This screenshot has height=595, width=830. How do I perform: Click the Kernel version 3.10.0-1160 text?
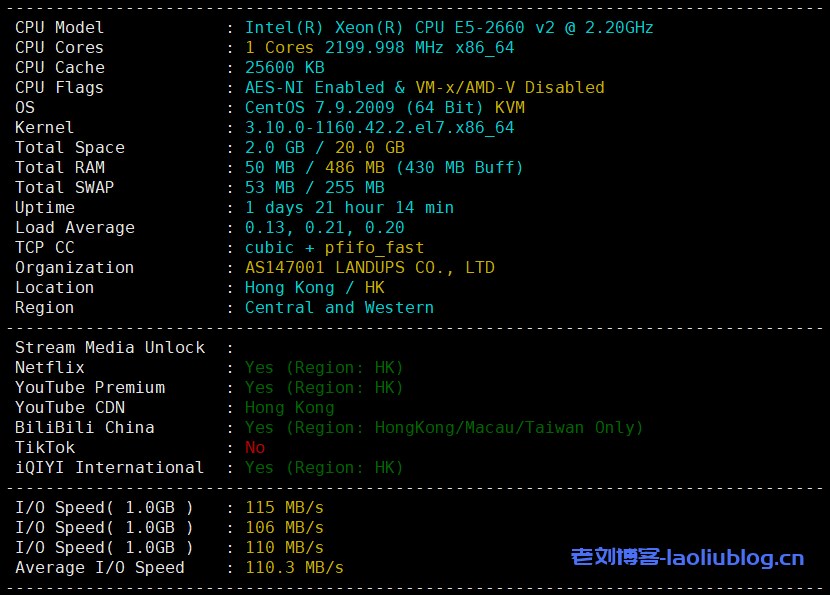click(379, 128)
